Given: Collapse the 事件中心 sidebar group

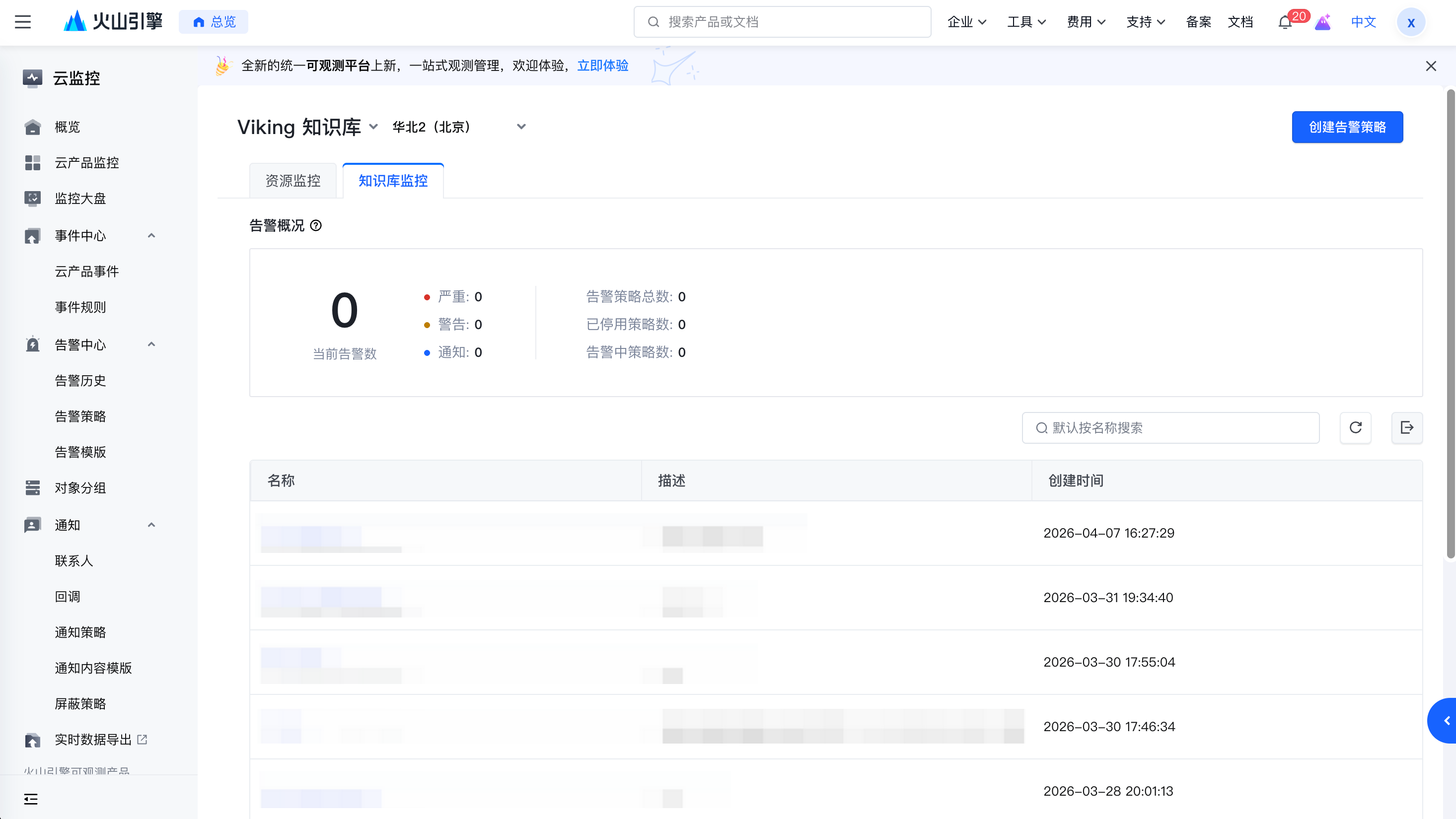Looking at the screenshot, I should click(x=151, y=236).
